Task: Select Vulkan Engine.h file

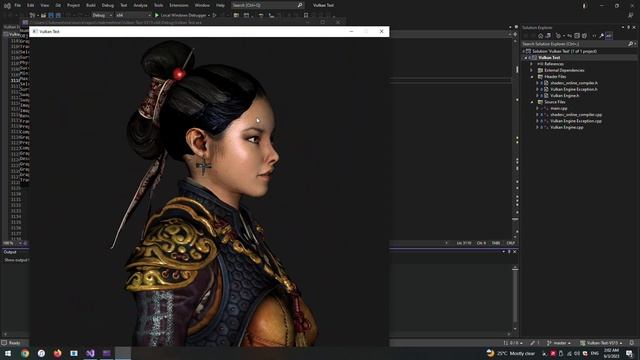Action: 564,96
